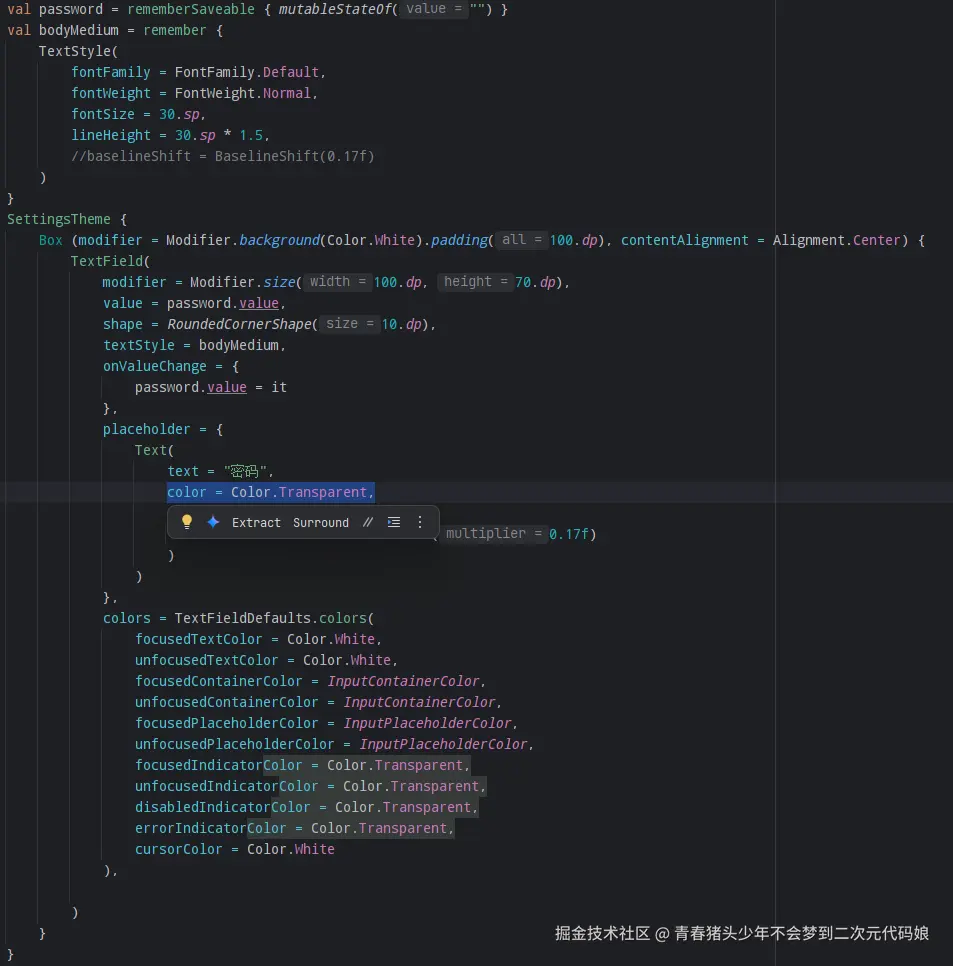Open the three-dot more actions menu
Screen dimensions: 953x966
click(x=420, y=522)
